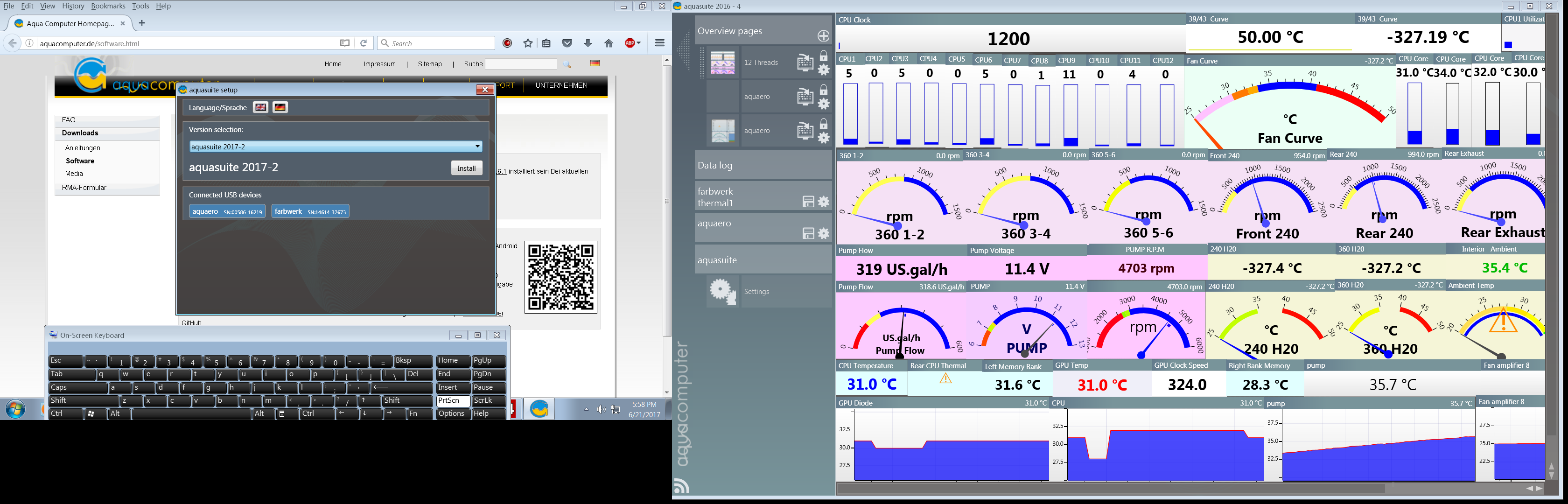Click save icon for farbwerk thermal1 device
This screenshot has height=504, width=1568.
(x=808, y=202)
